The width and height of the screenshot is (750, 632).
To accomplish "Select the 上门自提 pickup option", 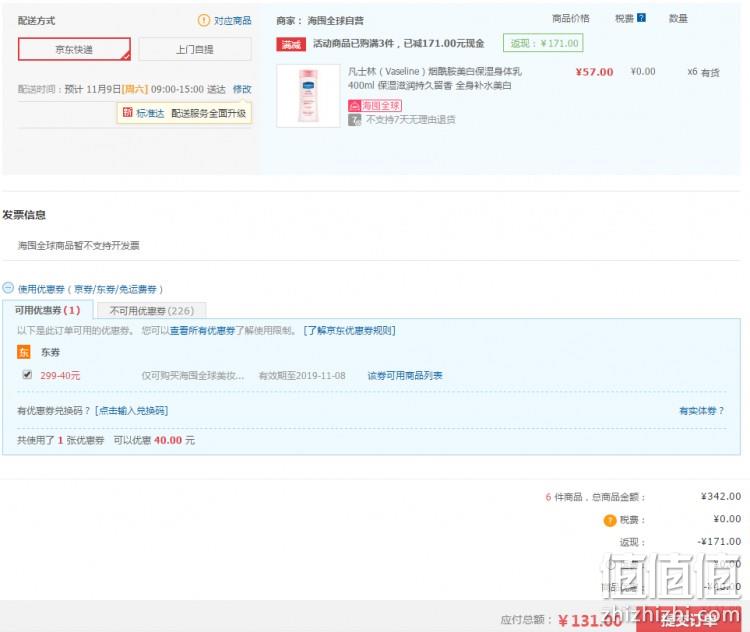I will click(195, 49).
